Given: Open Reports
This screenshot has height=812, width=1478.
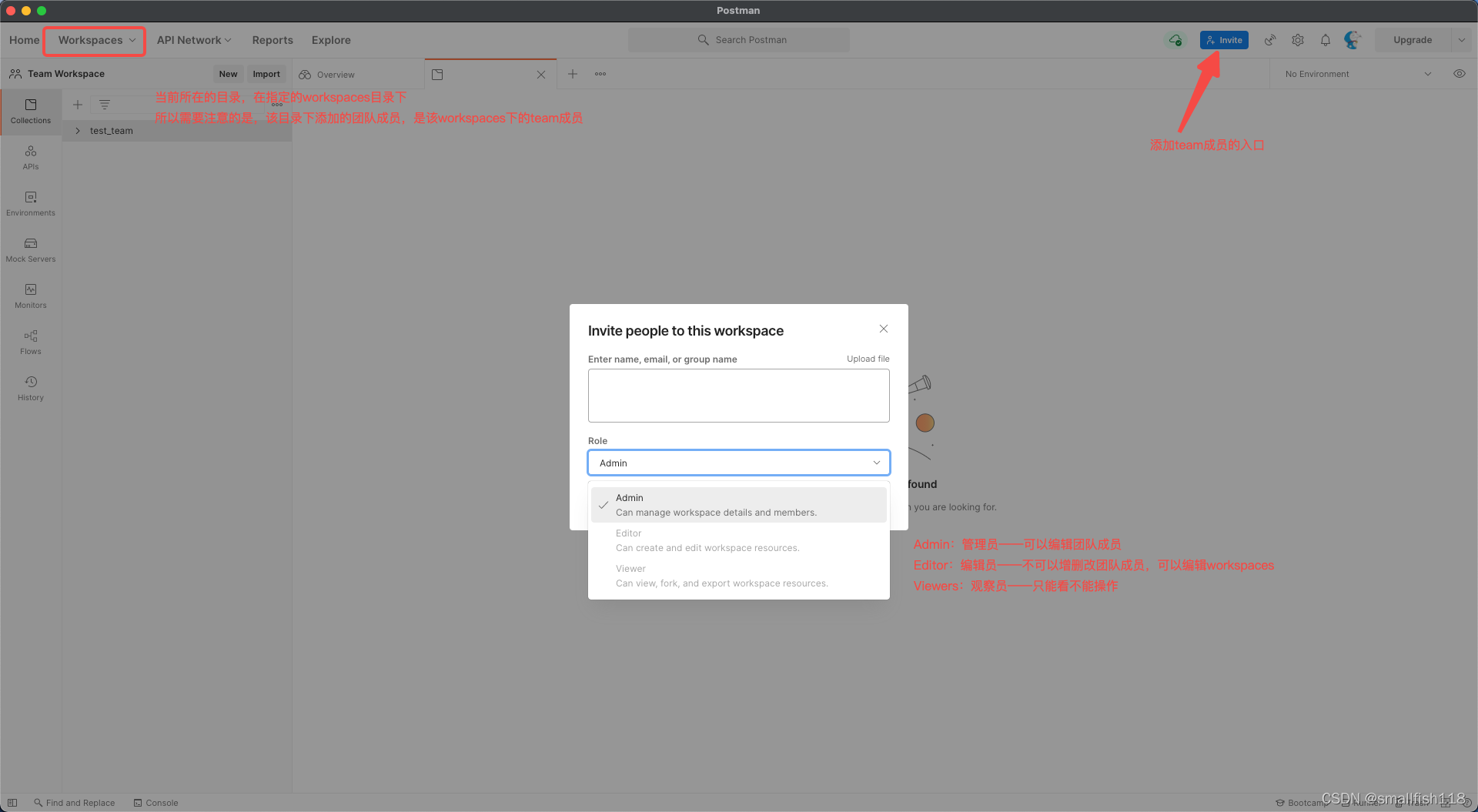Looking at the screenshot, I should coord(273,40).
